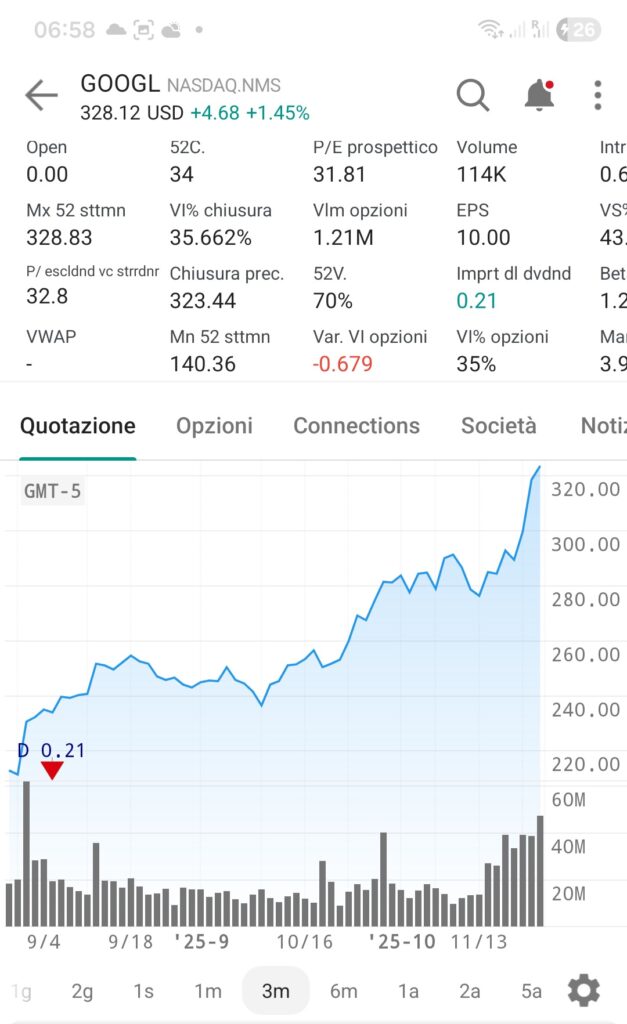Viewport: 627px width, 1024px height.
Task: Select the 1a chart range
Action: [409, 991]
